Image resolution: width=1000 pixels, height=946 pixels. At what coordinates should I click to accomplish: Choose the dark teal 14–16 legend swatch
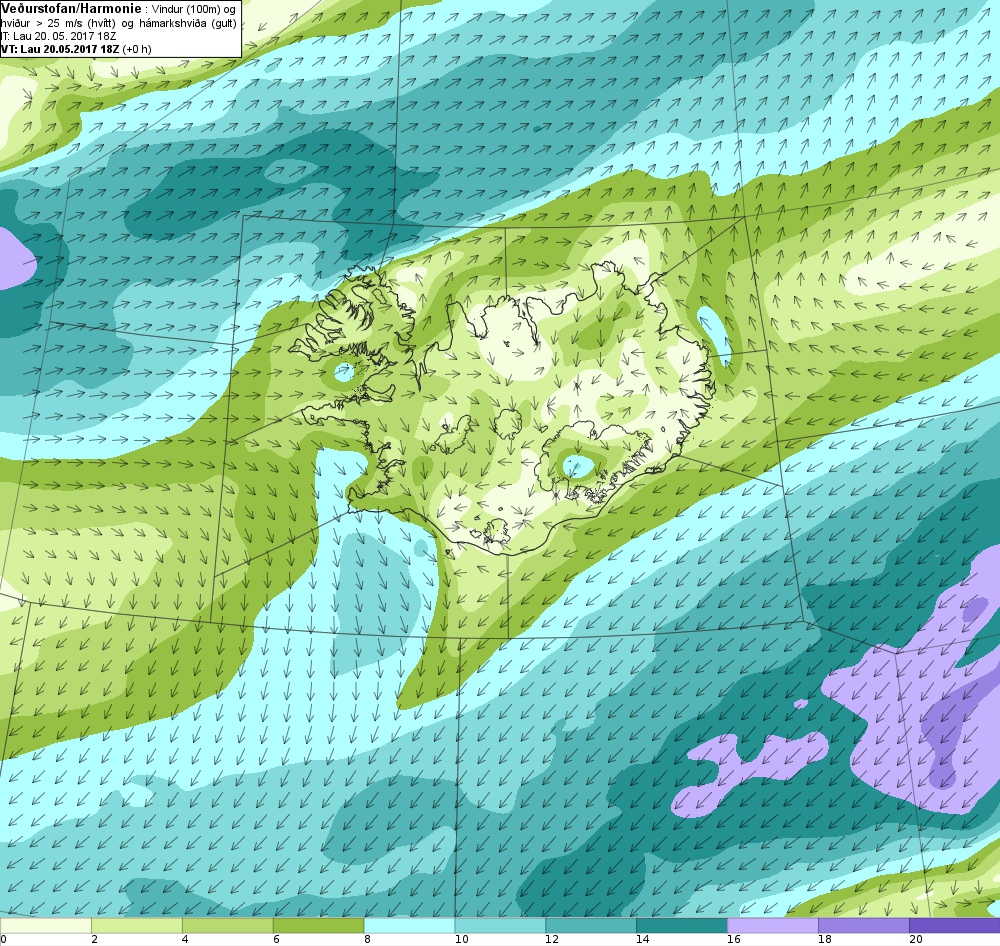click(x=682, y=926)
